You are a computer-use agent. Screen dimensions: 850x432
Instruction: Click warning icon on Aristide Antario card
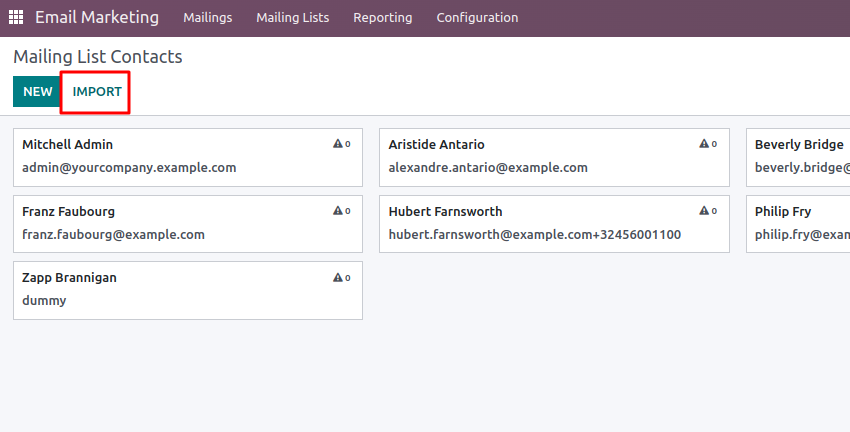(704, 144)
